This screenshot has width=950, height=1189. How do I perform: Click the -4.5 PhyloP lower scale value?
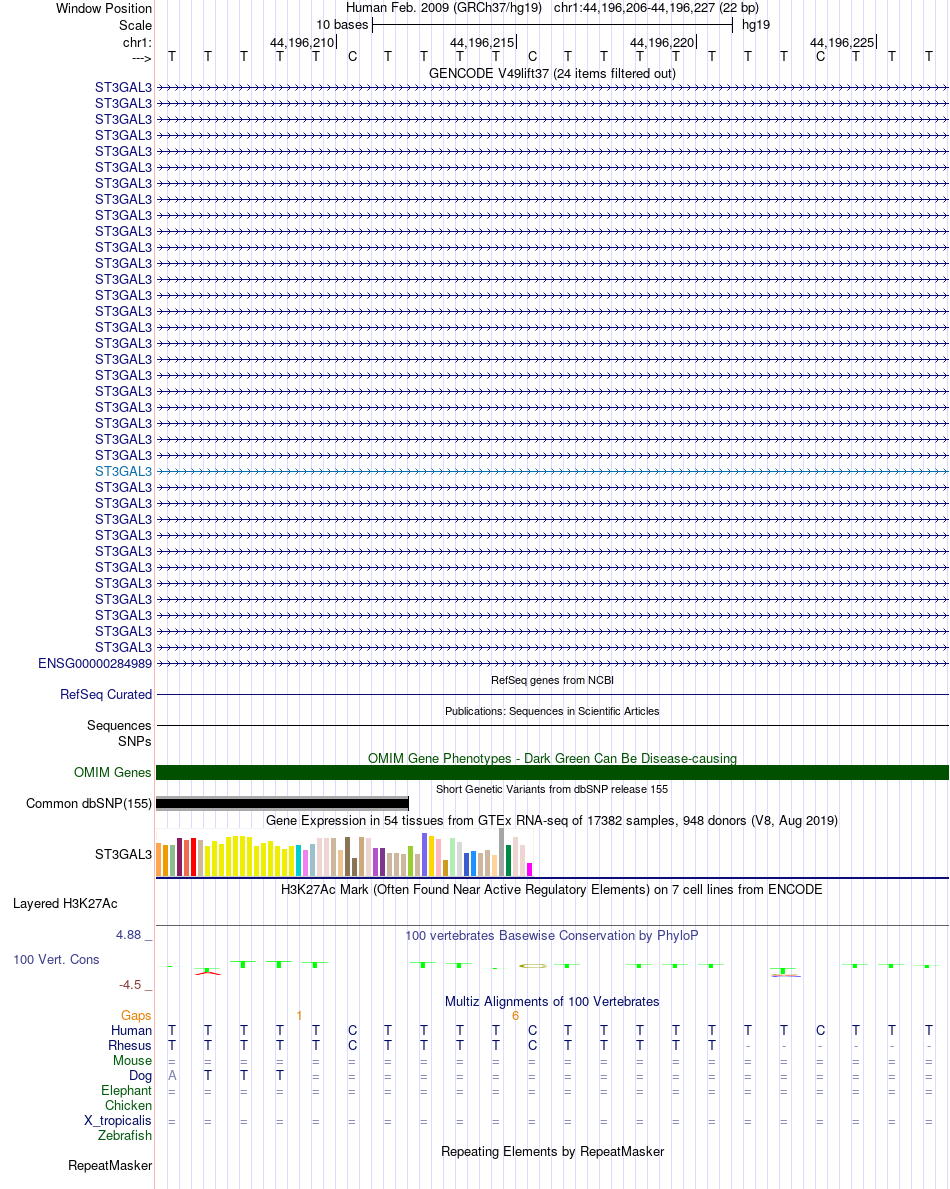coord(130,985)
